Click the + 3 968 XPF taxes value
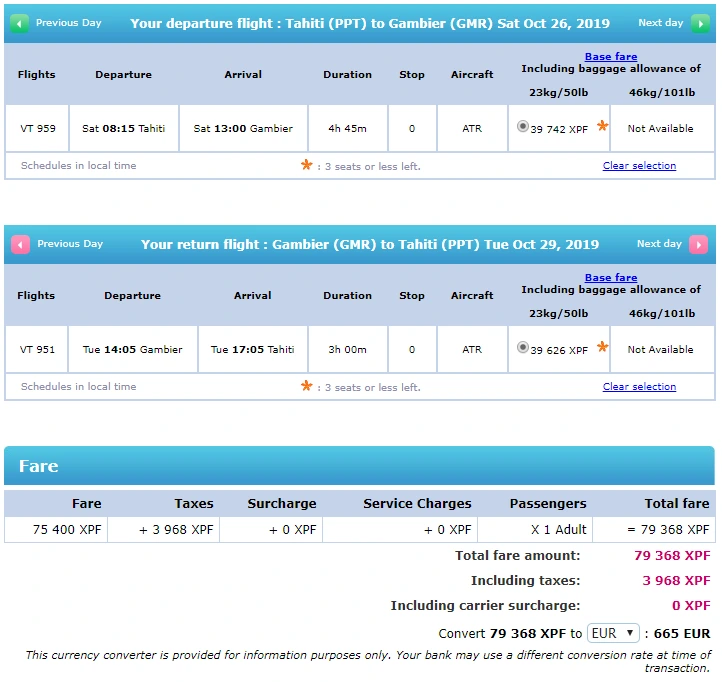 click(x=176, y=530)
